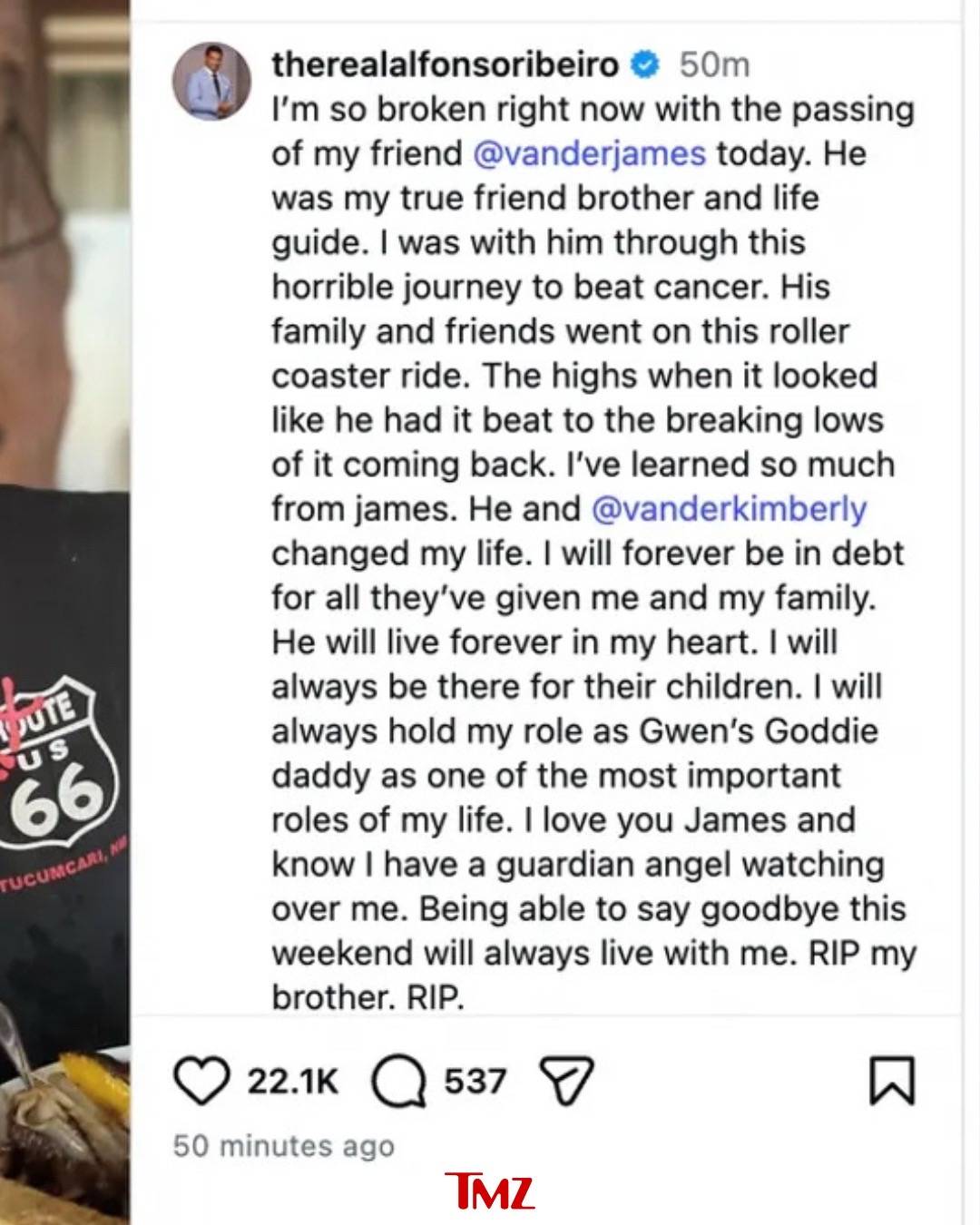980x1225 pixels.
Task: Open the therealalfonsoribeiro profile picture
Action: (x=212, y=80)
